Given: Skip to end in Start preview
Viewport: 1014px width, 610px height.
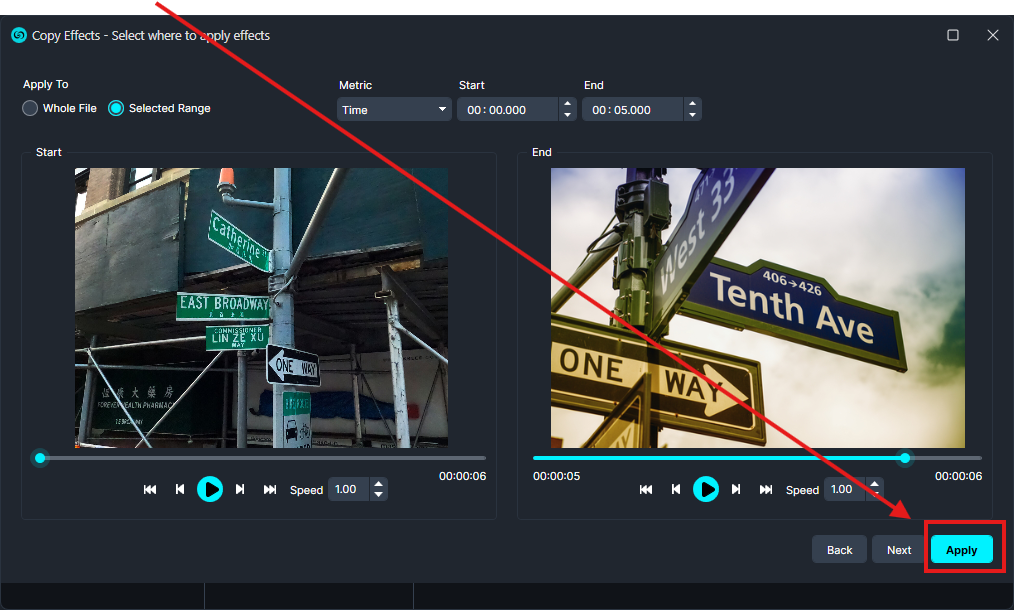Looking at the screenshot, I should coord(270,489).
